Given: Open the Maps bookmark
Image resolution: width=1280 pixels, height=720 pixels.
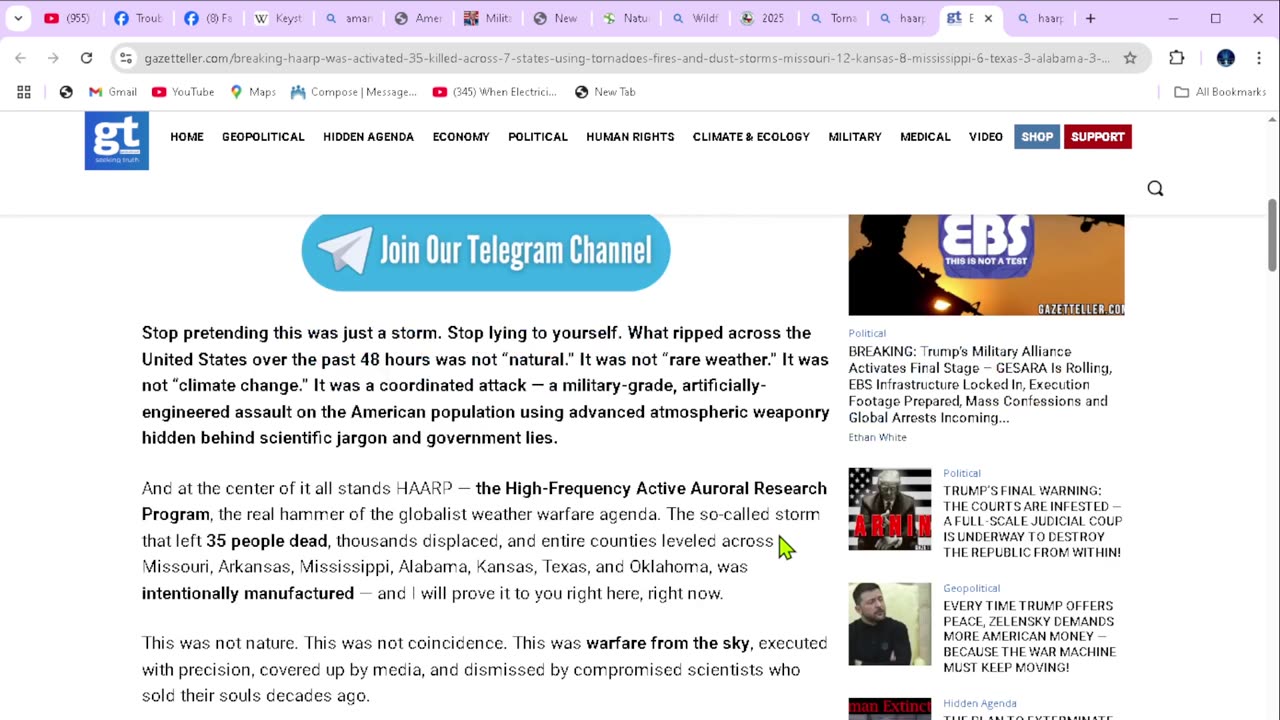Looking at the screenshot, I should tap(253, 92).
